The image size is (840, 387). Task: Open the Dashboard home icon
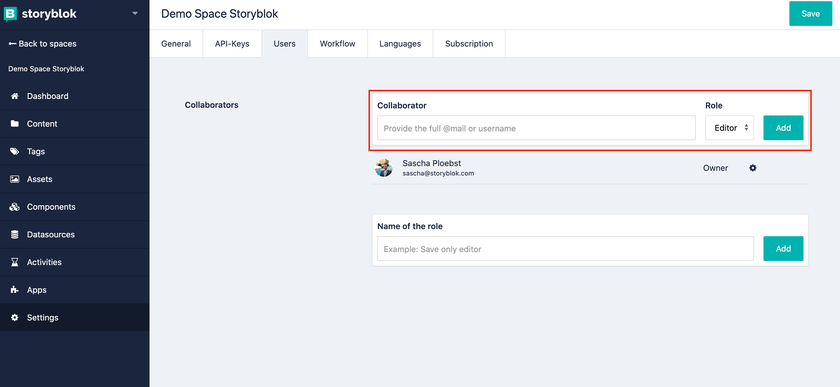14,96
